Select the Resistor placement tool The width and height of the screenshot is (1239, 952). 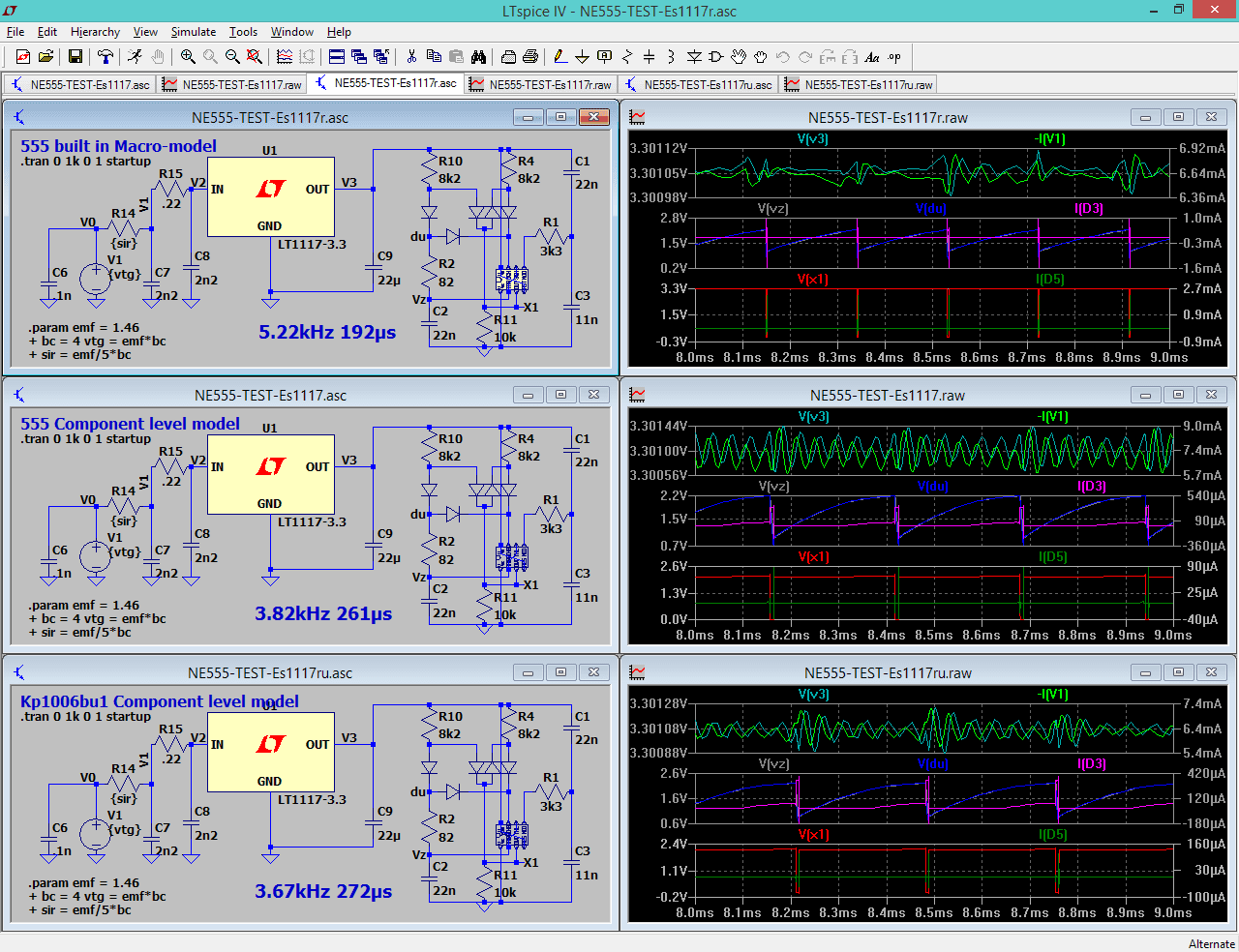click(627, 57)
